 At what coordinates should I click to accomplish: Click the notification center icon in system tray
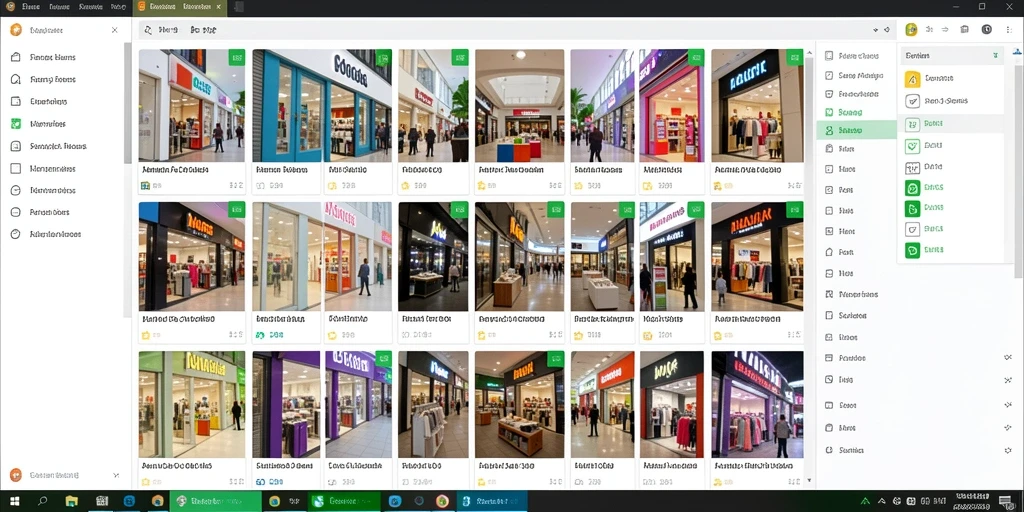click(x=1006, y=502)
